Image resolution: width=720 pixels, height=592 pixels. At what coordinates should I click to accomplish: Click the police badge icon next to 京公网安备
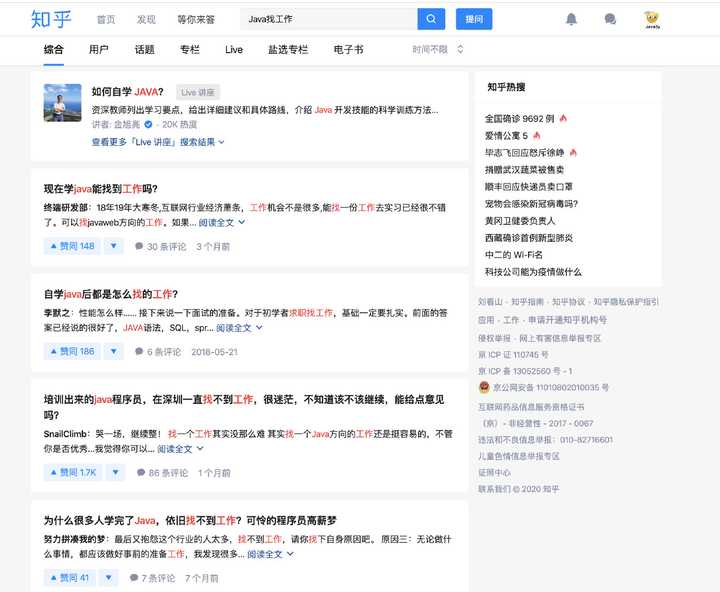pos(484,387)
